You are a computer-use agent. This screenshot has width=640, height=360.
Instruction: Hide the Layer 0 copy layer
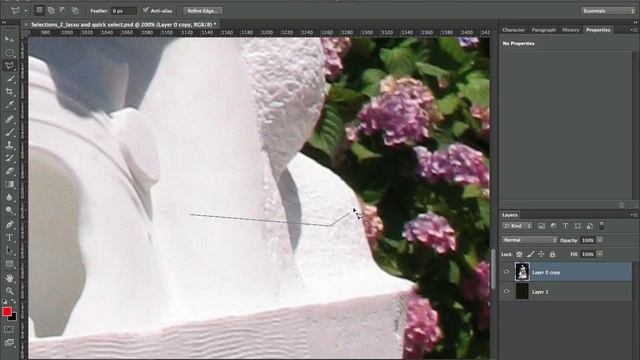point(507,272)
